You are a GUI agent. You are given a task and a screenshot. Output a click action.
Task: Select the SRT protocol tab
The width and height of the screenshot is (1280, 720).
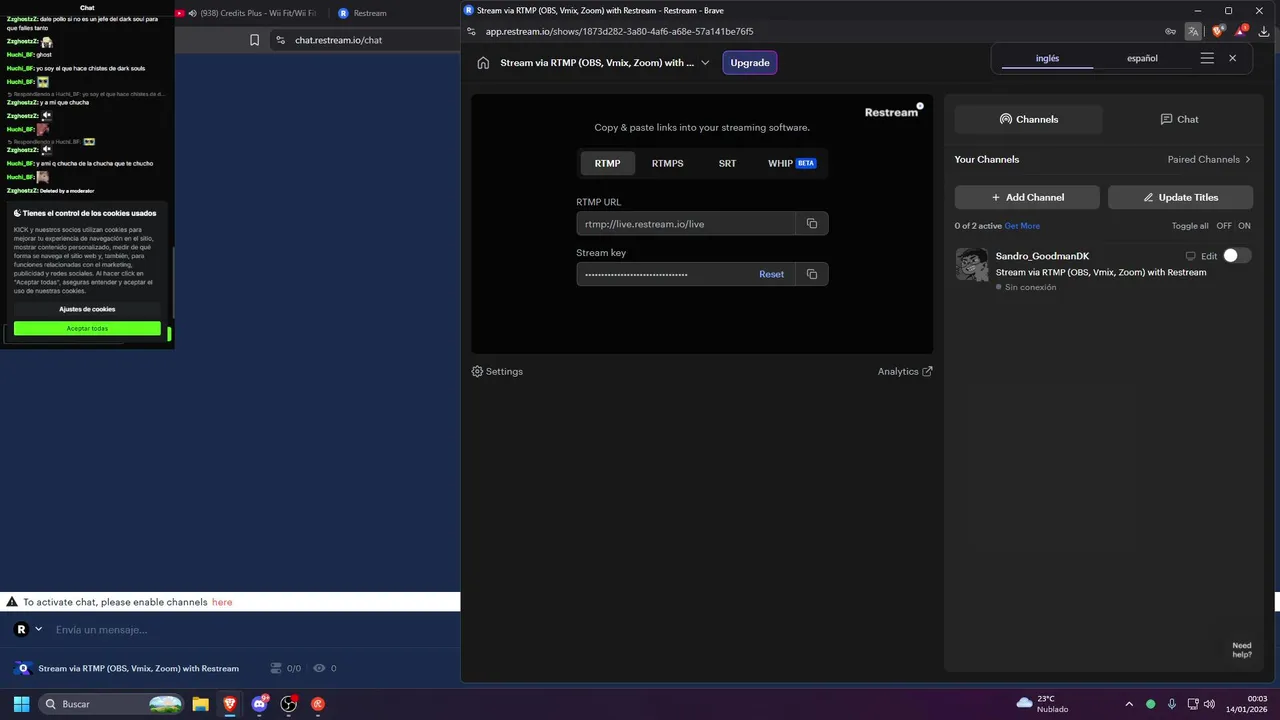727,163
